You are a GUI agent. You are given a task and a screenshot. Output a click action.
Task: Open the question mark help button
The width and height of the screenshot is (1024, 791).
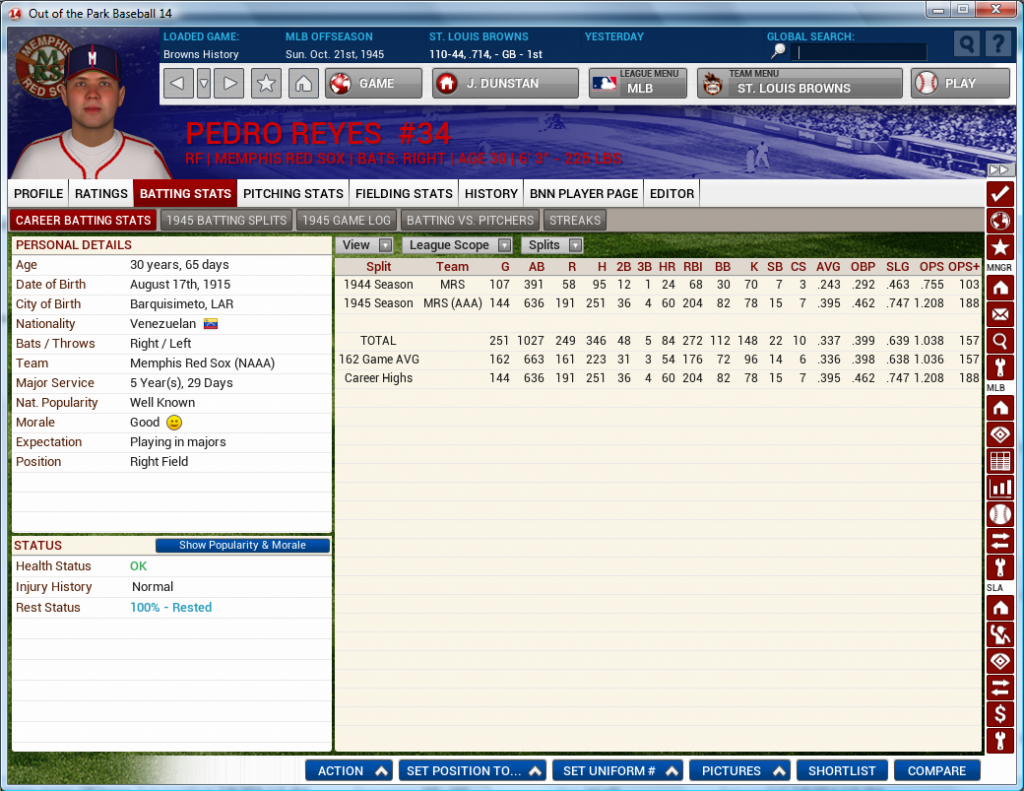coord(998,44)
